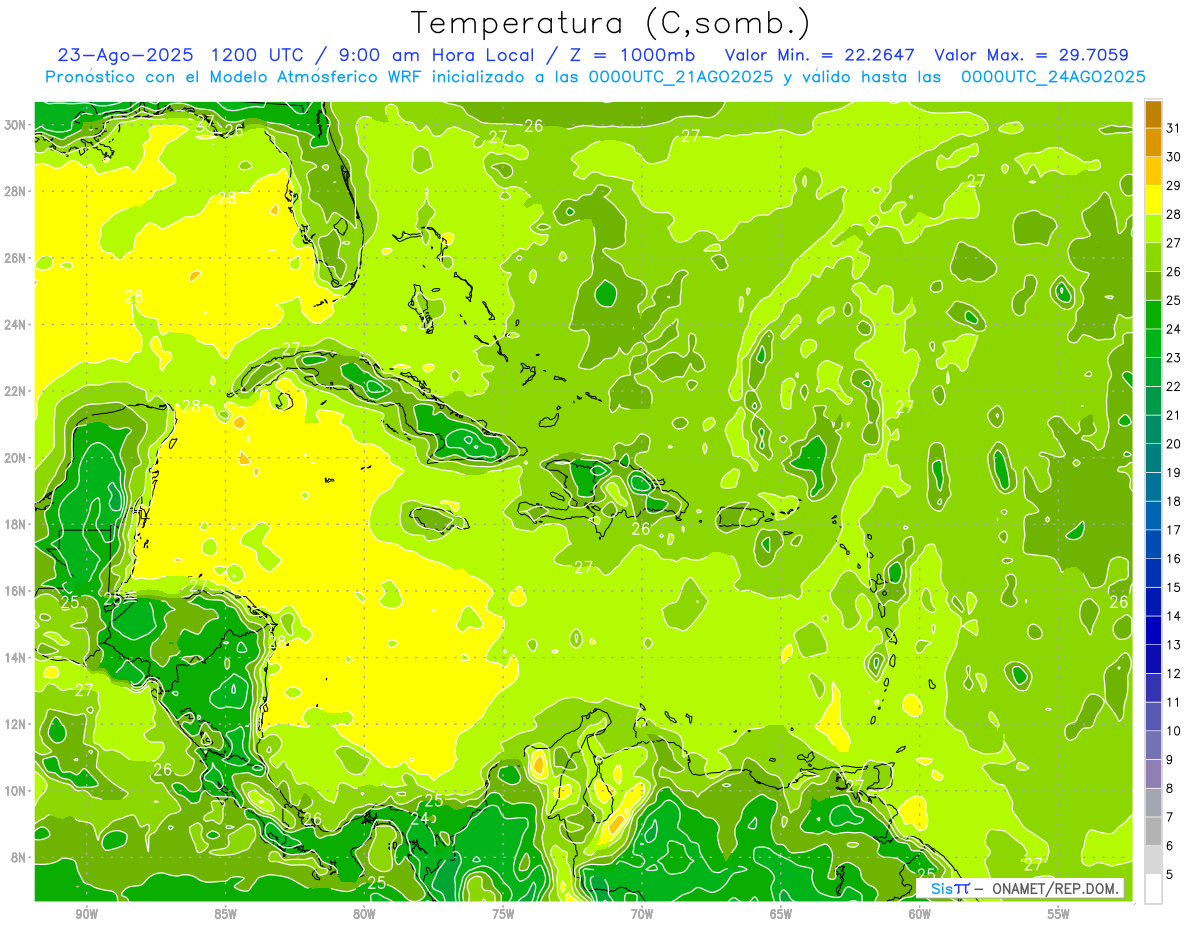Click the "11" label on the color scale
This screenshot has width=1200, height=927.
pos(1174,703)
